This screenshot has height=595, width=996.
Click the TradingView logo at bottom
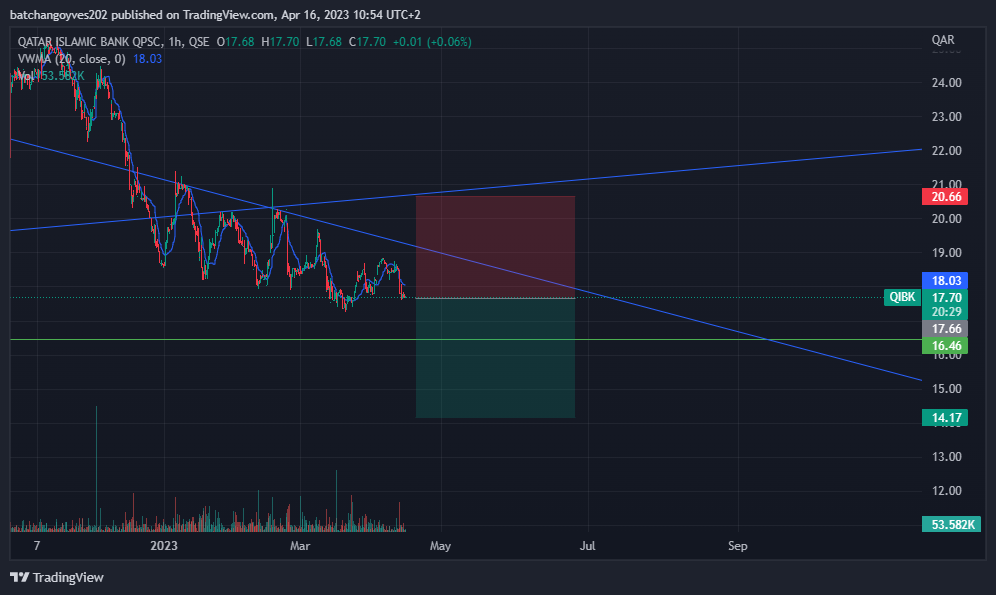57,577
